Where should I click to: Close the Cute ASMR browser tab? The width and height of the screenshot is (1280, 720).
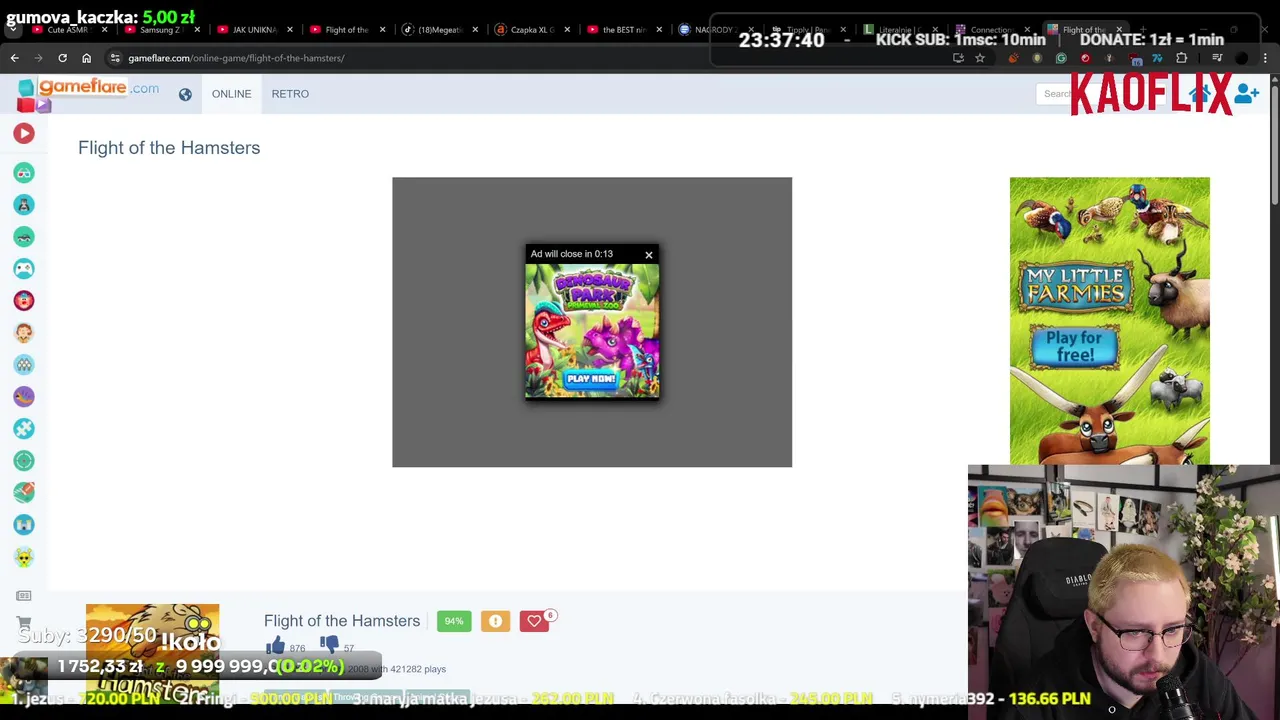104,29
